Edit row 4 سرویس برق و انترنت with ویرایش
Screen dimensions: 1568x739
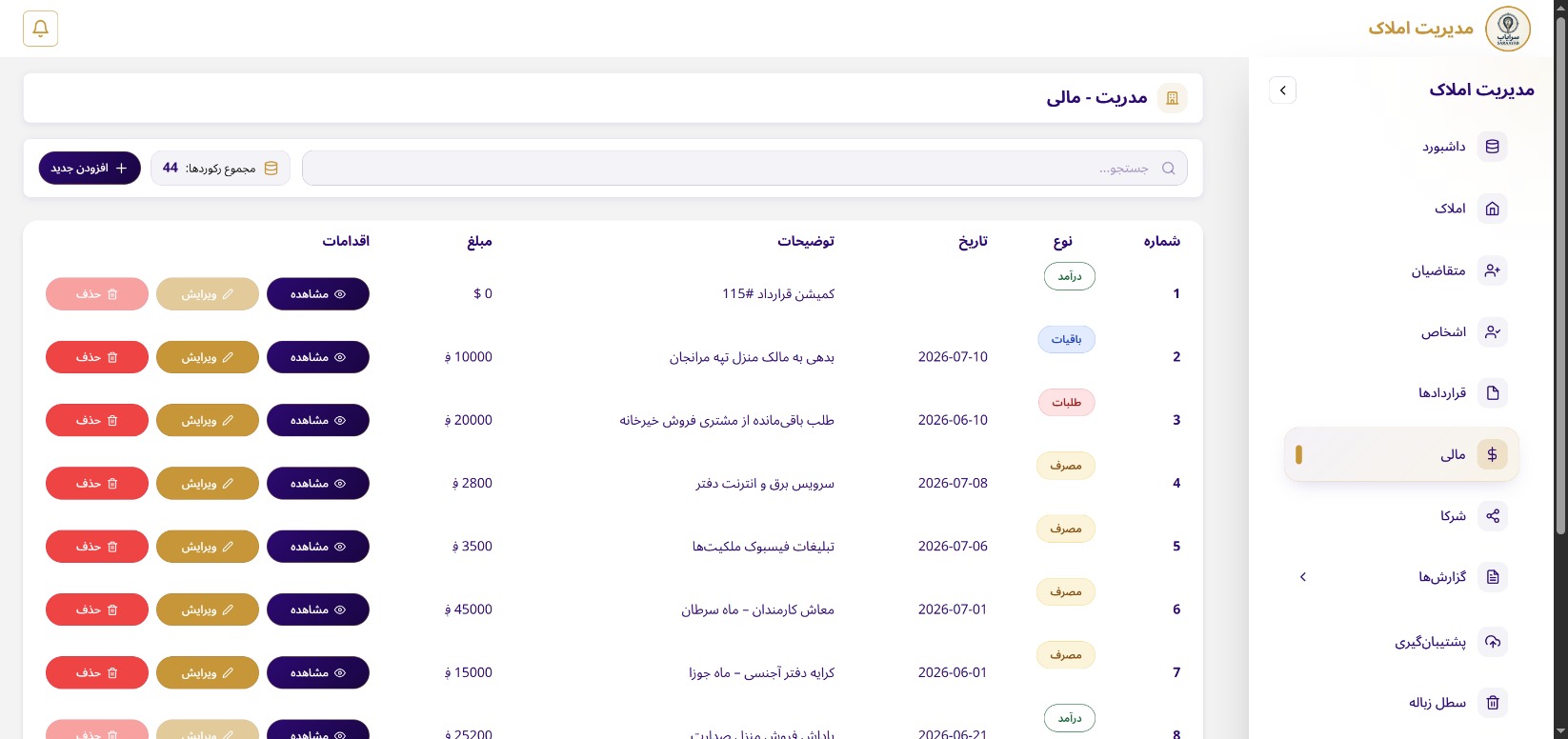point(208,484)
